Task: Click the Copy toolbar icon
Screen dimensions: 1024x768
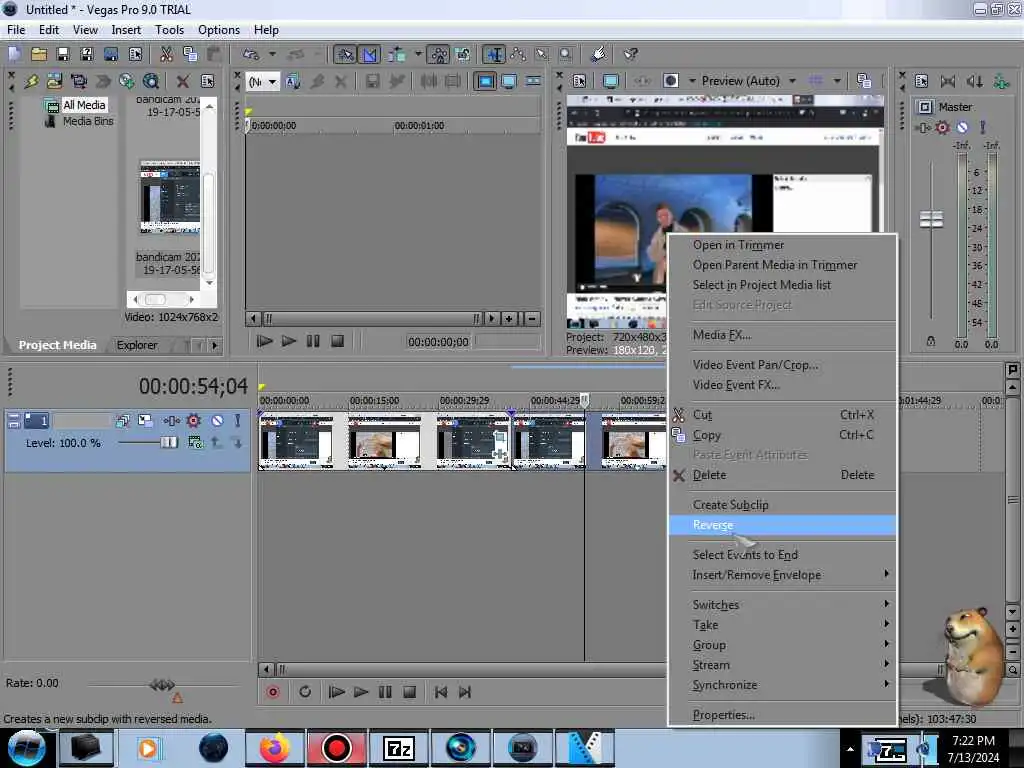Action: [x=190, y=54]
